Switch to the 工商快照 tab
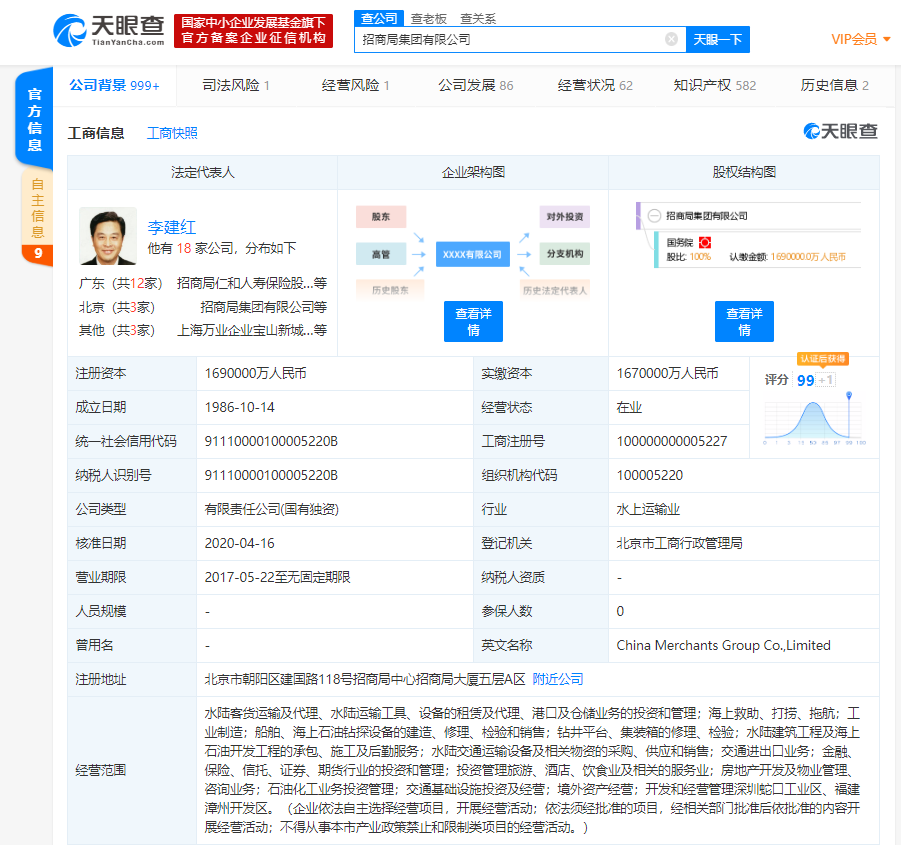The height and width of the screenshot is (845, 901). click(x=175, y=132)
